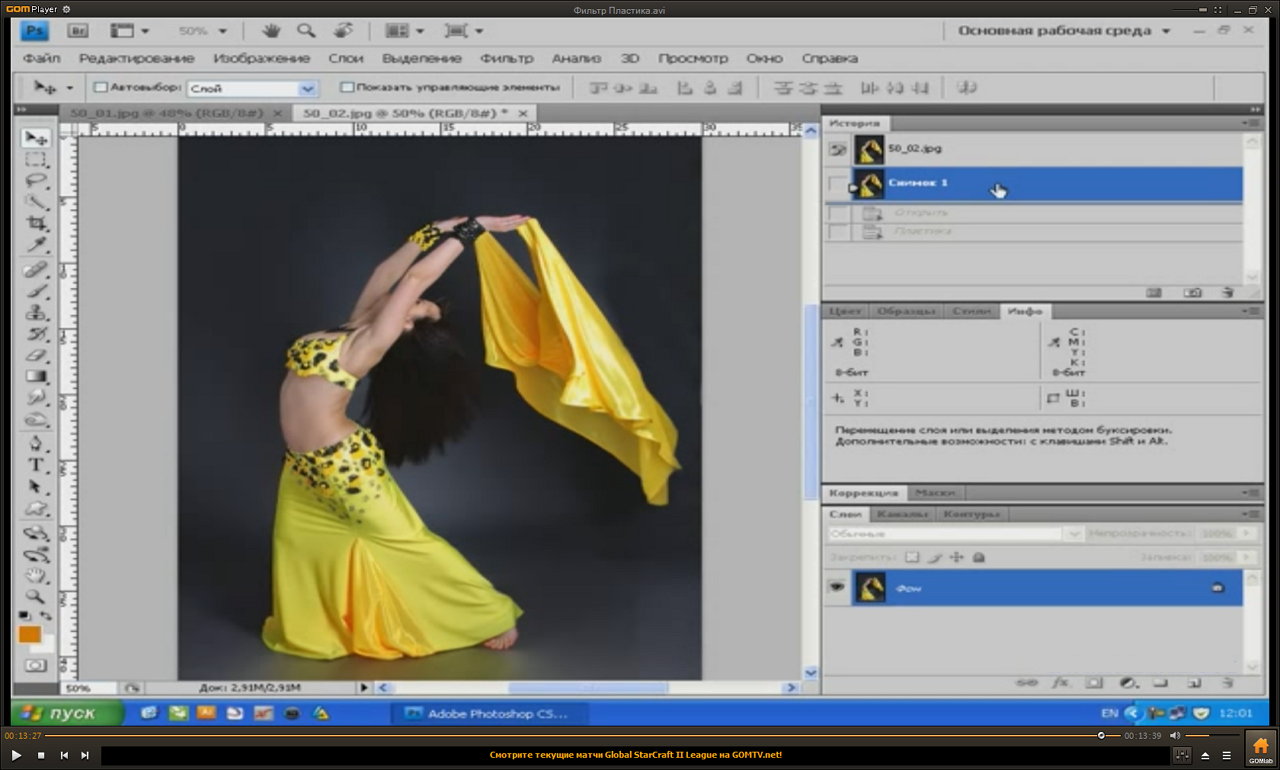Select the Crop tool
This screenshot has height=770, width=1280.
pos(36,223)
